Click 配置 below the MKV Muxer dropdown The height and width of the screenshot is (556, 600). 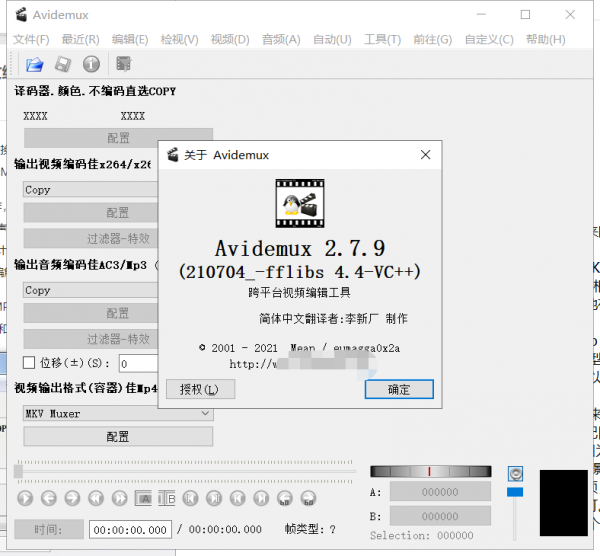(x=118, y=436)
